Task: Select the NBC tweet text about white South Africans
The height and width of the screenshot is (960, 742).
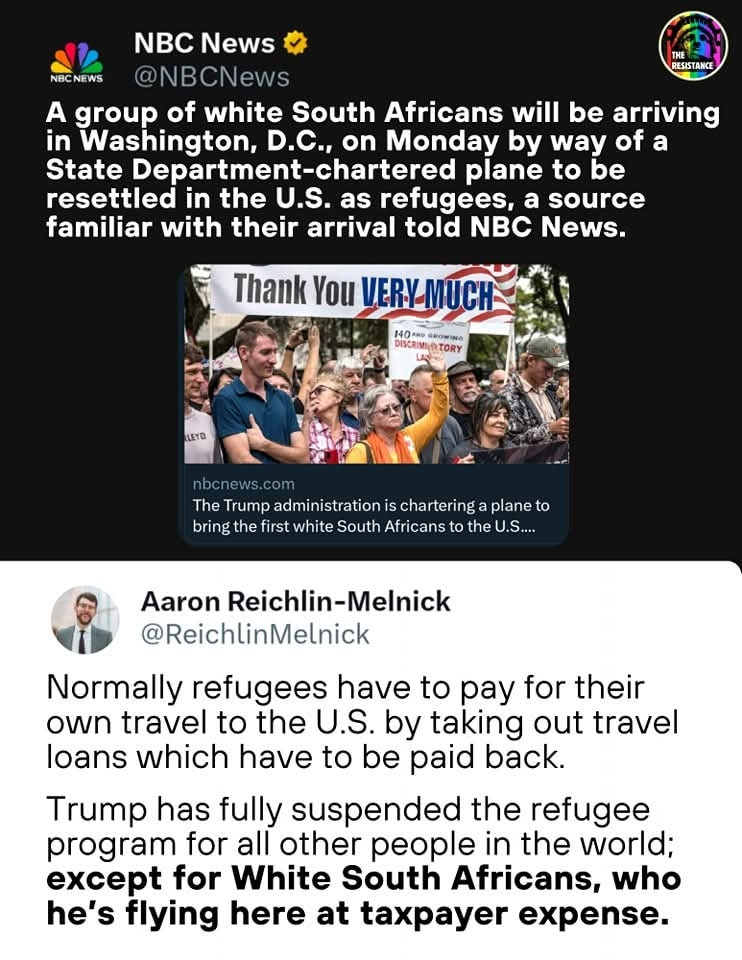Action: coord(383,170)
